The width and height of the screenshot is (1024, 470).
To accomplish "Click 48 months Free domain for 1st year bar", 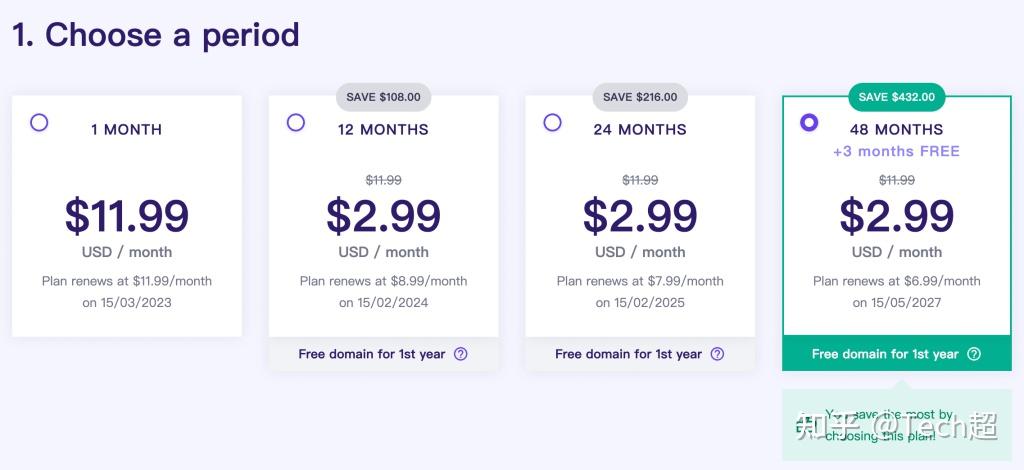I will pos(885,354).
